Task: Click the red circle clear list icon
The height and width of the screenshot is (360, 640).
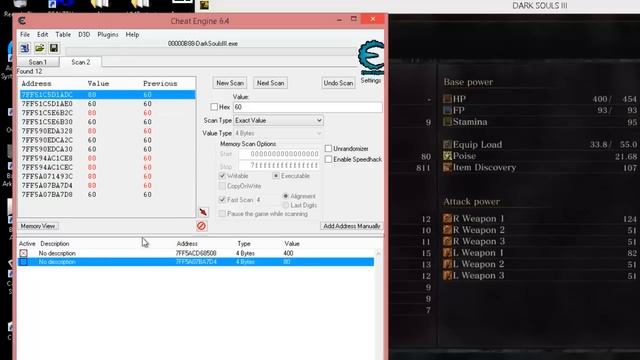Action: pyautogui.click(x=201, y=226)
